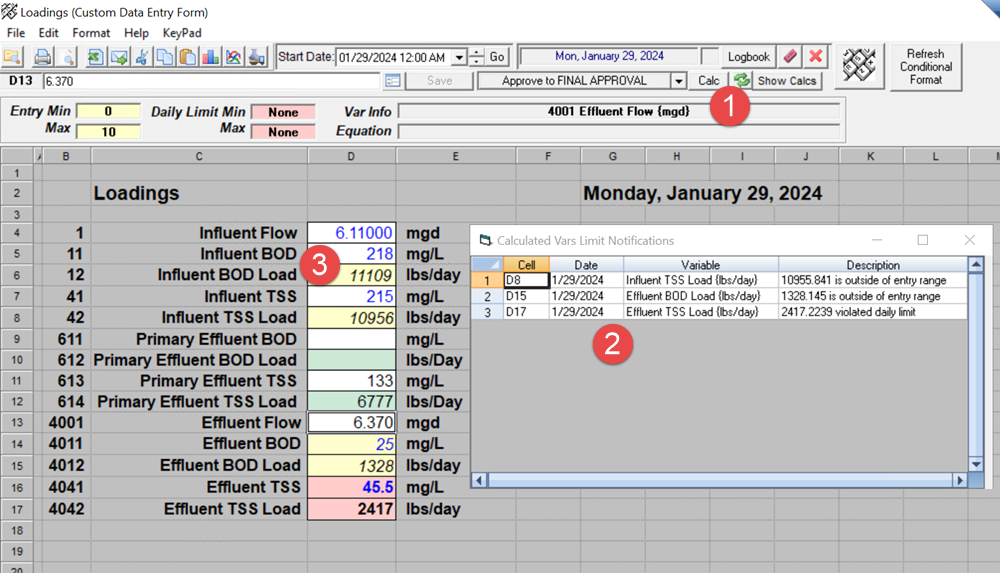Click the Influent Flow value cell
The width and height of the screenshot is (1000, 573).
tap(352, 233)
